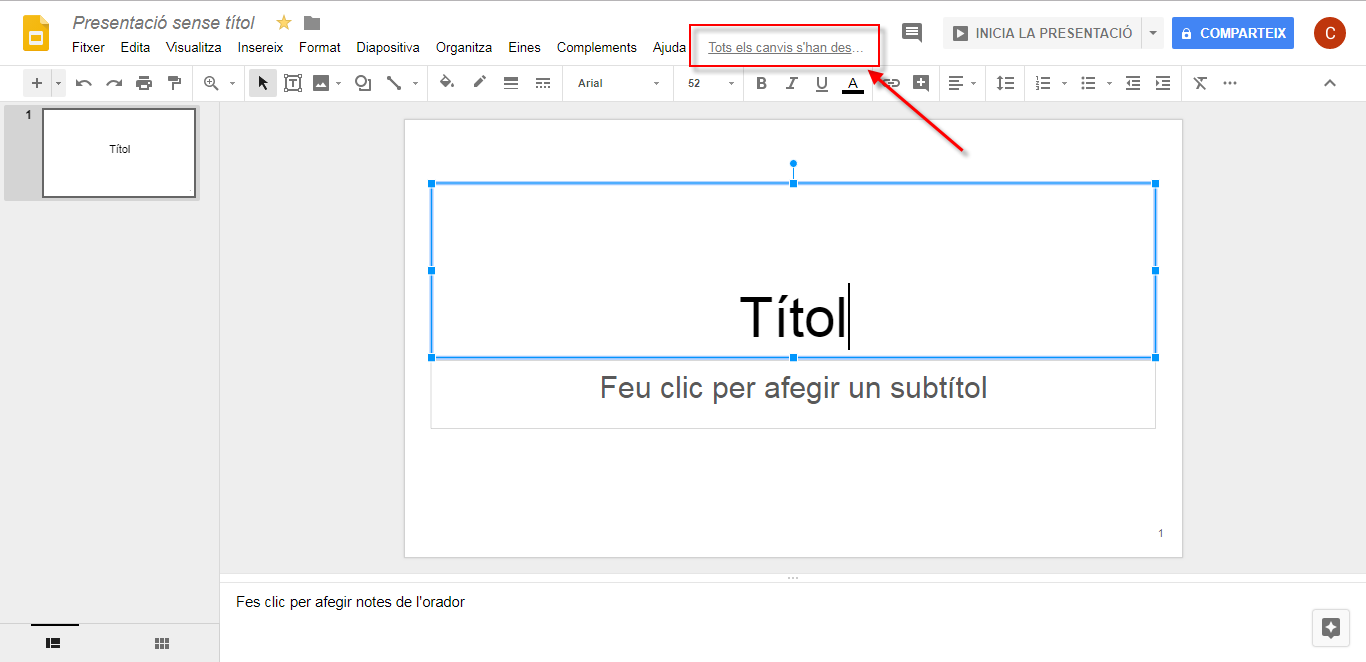Open fill color paint bucket
This screenshot has height=662, width=1366.
[447, 83]
